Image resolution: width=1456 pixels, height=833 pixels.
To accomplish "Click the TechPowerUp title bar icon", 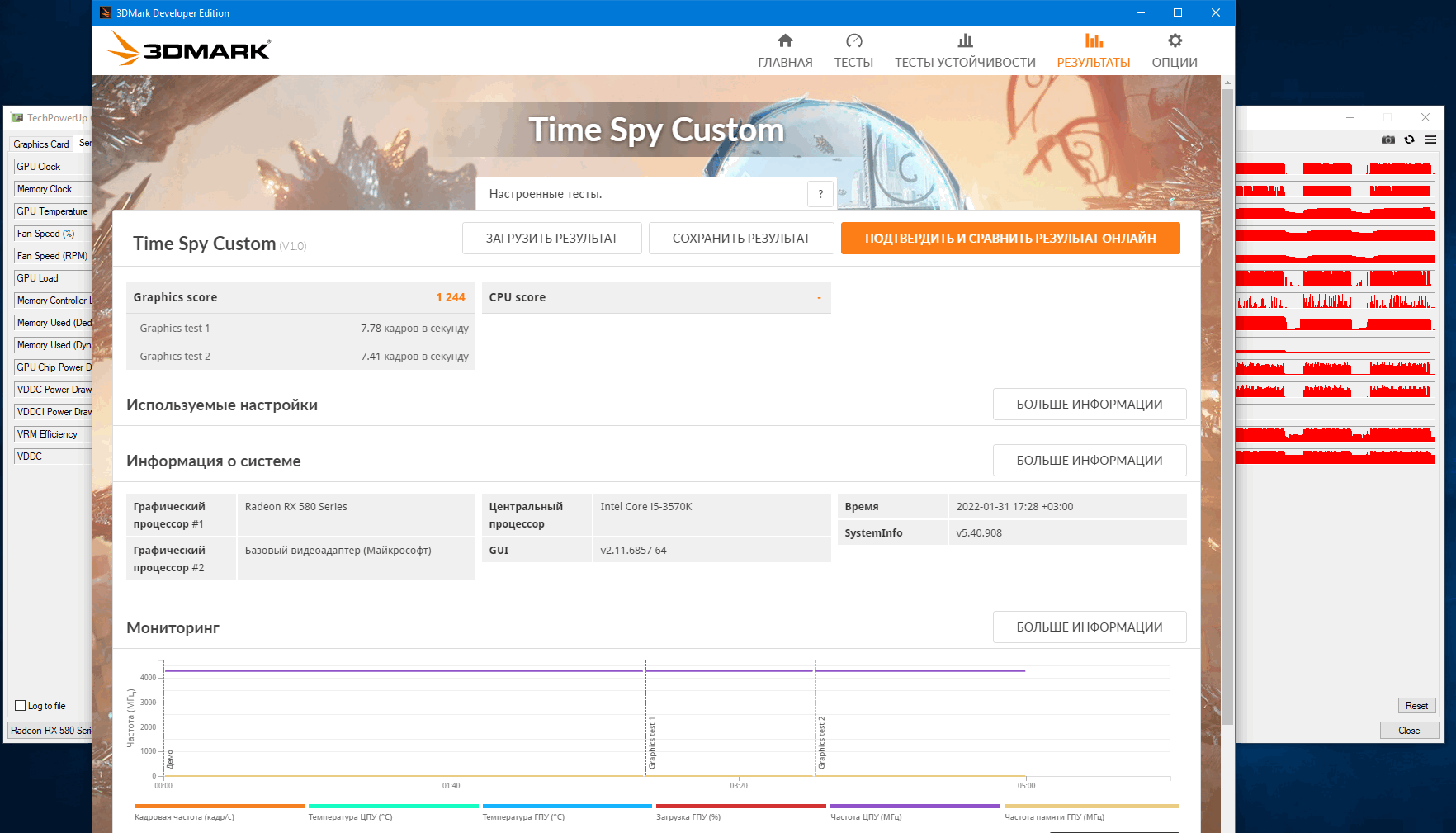I will [17, 118].
